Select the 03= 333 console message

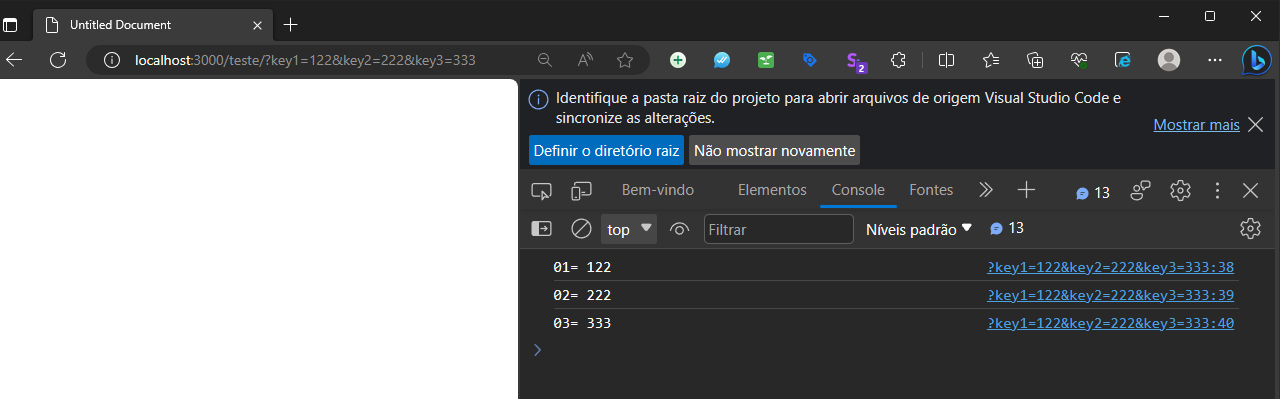pos(582,323)
